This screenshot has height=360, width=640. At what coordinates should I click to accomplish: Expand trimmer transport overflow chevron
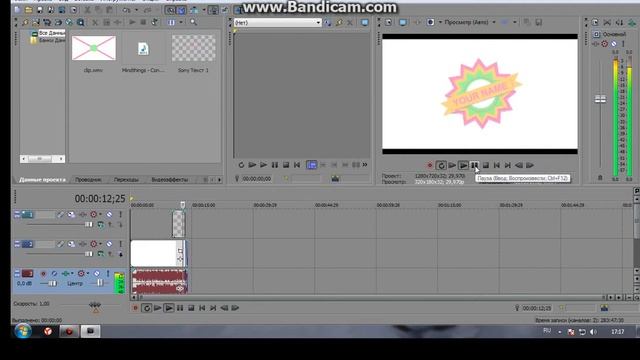(365, 165)
